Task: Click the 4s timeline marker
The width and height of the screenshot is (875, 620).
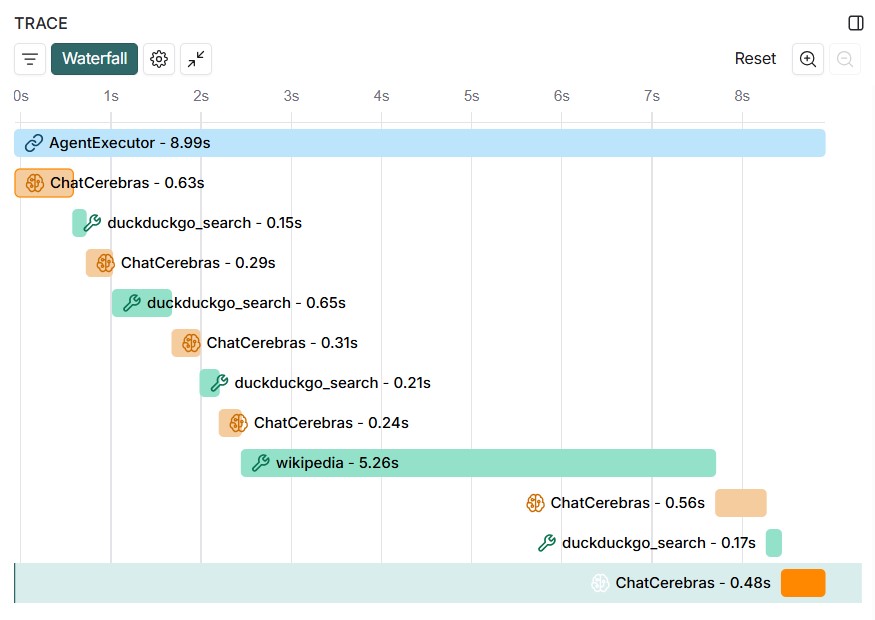Action: [x=381, y=96]
